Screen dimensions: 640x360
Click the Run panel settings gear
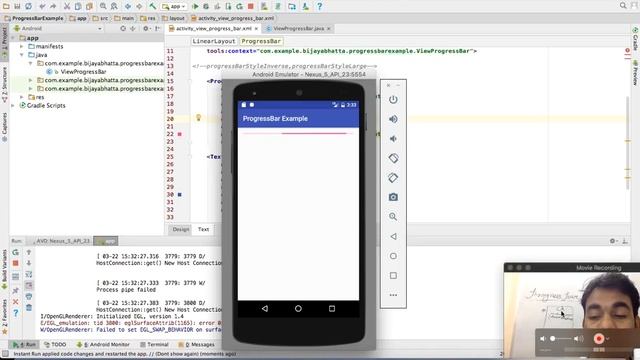point(612,241)
